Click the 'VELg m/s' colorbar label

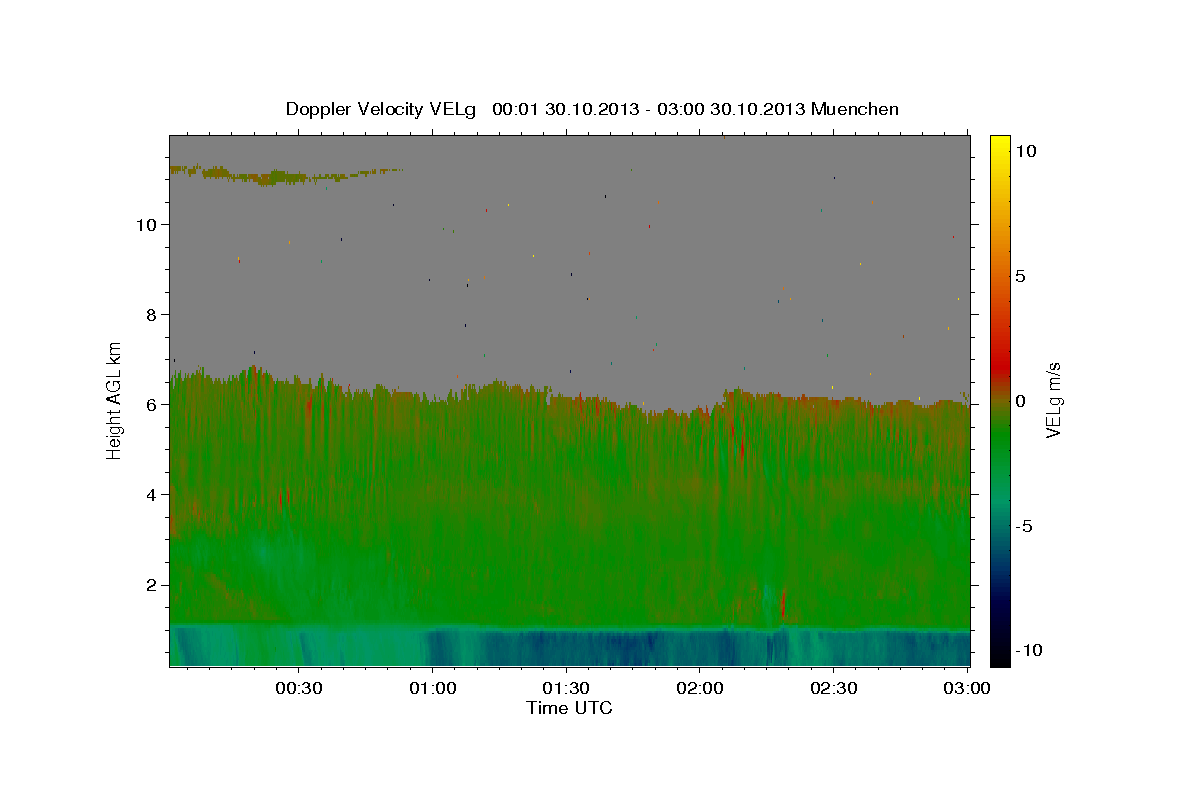1053,400
